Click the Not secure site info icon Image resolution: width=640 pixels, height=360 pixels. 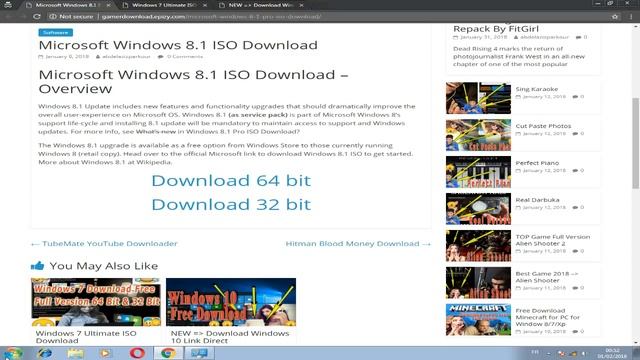click(53, 17)
